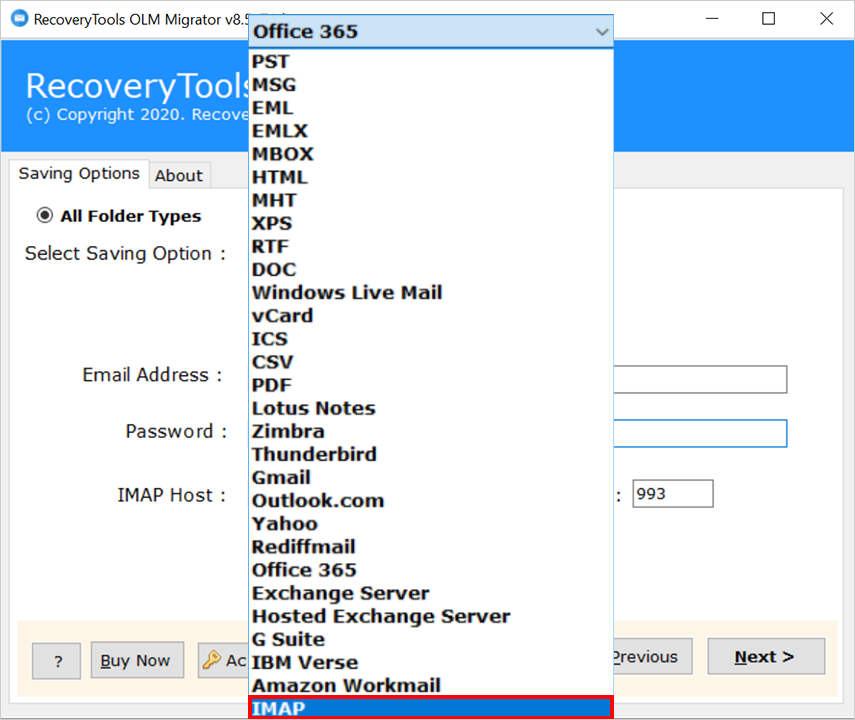Choose XPS in the dropdown
Viewport: 855px width, 720px height.
431,223
